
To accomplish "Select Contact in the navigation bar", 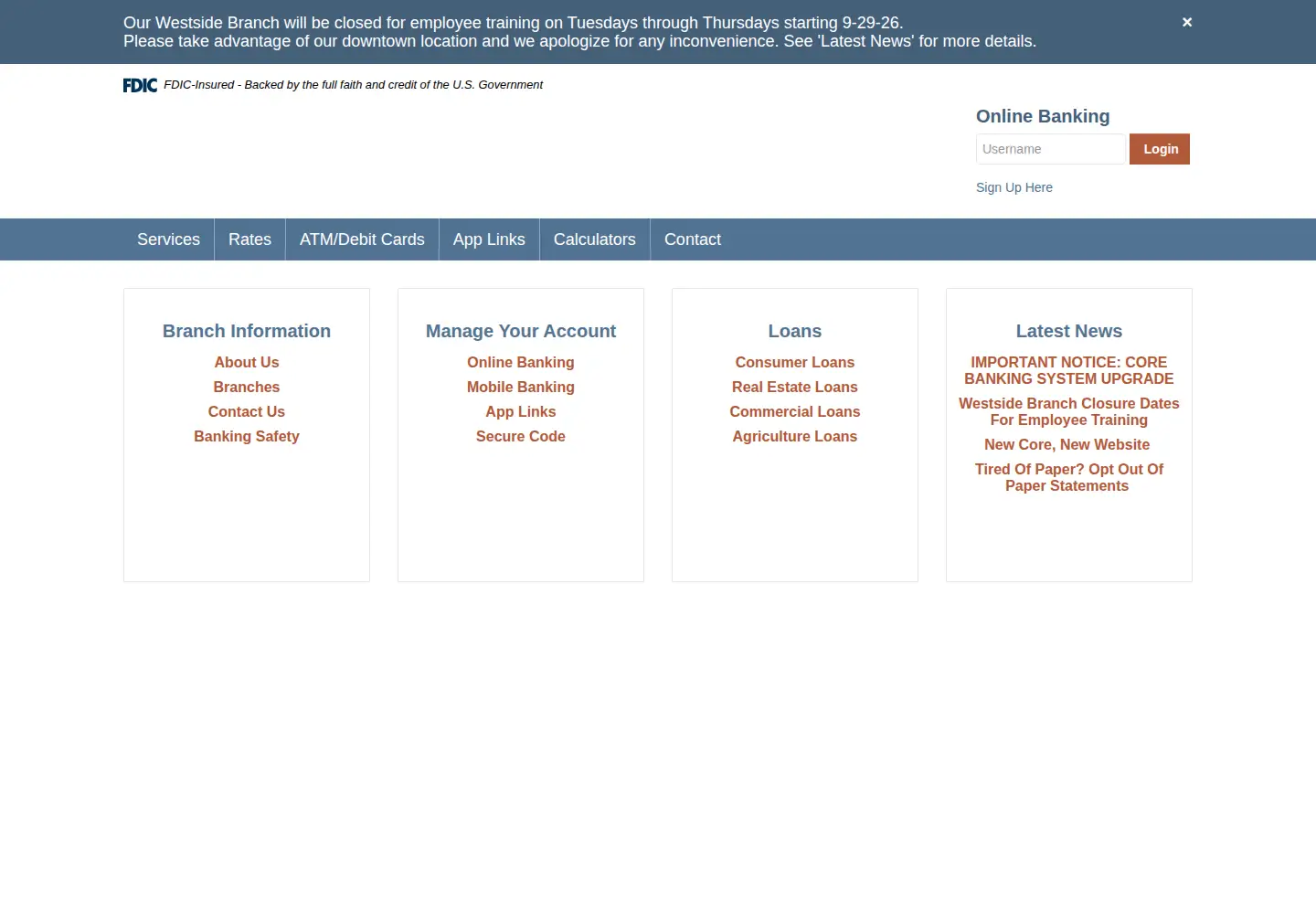I will 693,239.
